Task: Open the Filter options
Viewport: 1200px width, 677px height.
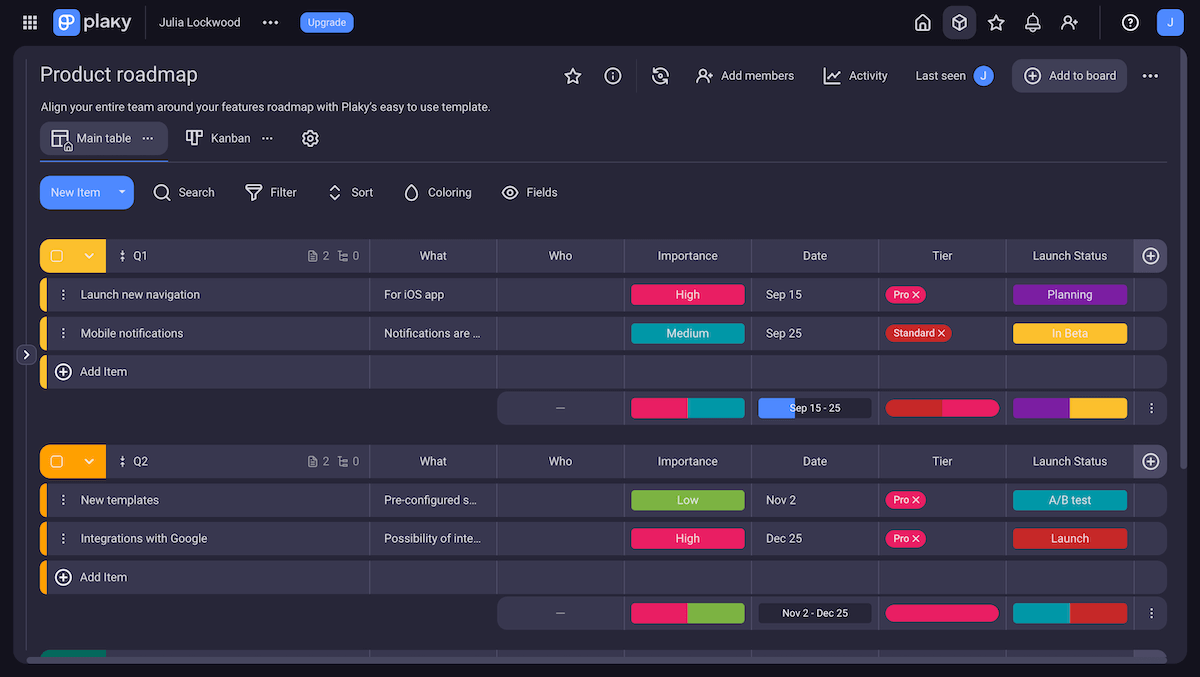Action: [270, 192]
